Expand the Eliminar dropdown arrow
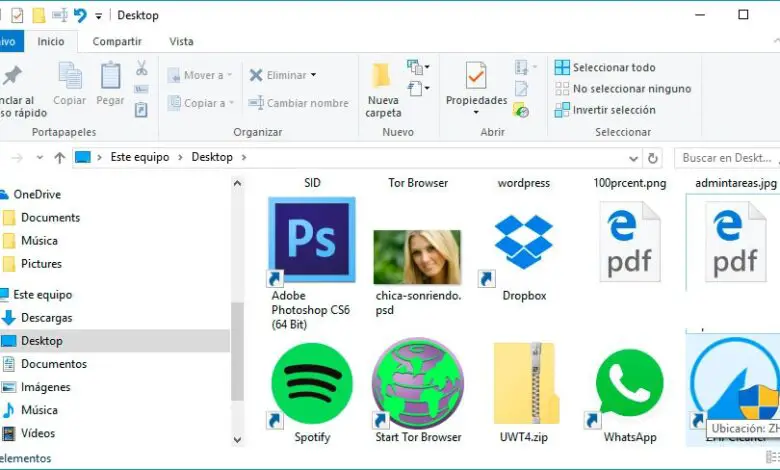 [313, 75]
